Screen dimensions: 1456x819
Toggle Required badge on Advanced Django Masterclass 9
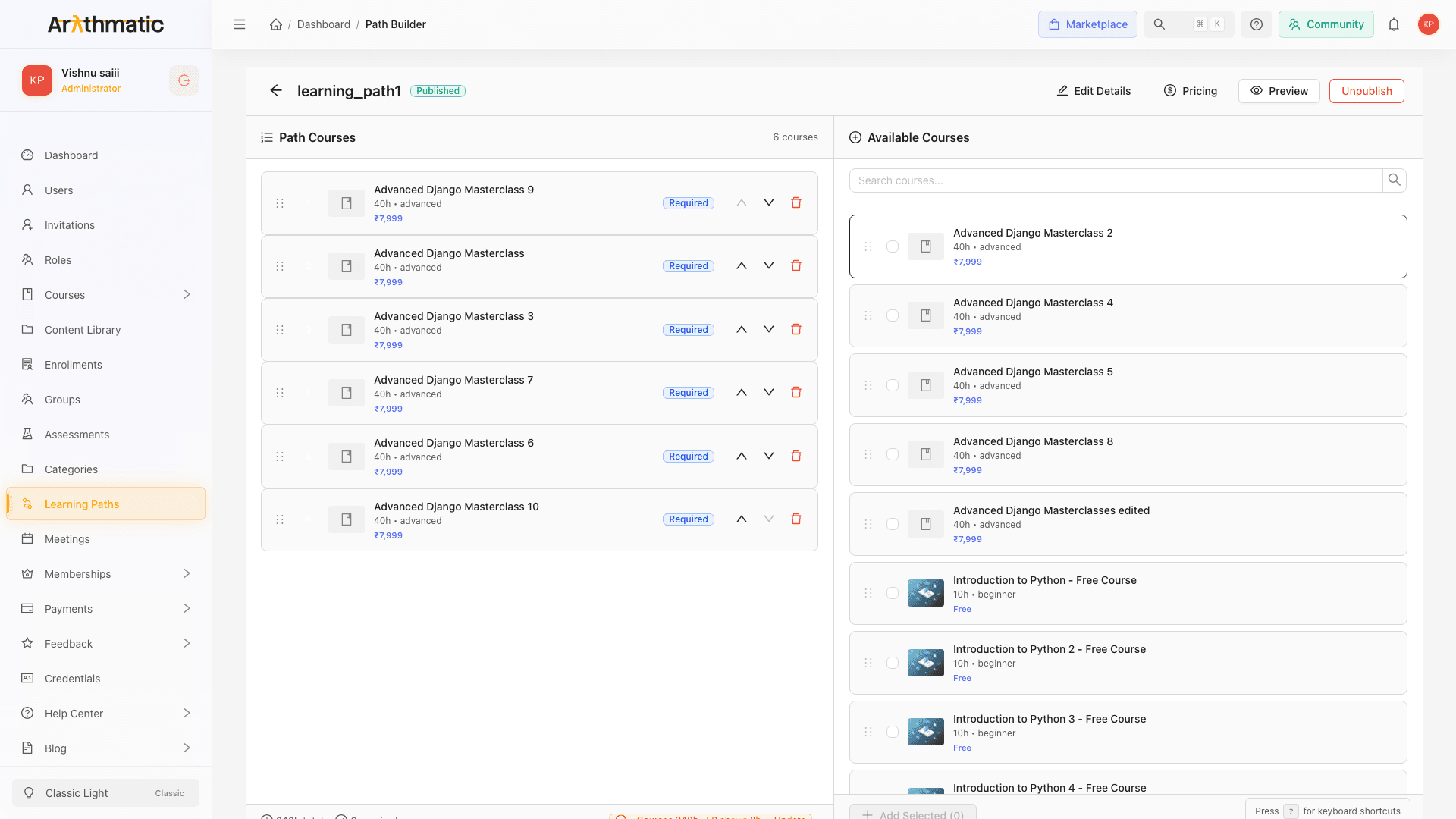click(x=689, y=203)
